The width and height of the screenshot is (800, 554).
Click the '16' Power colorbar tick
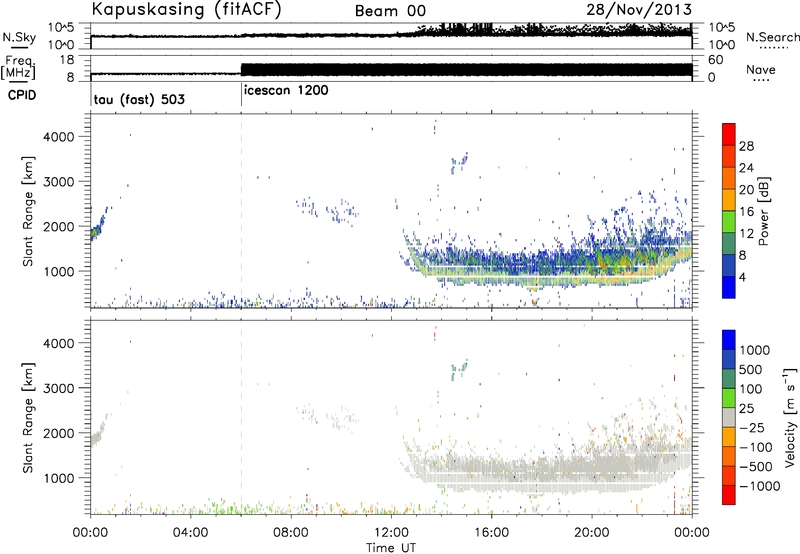pyautogui.click(x=746, y=212)
